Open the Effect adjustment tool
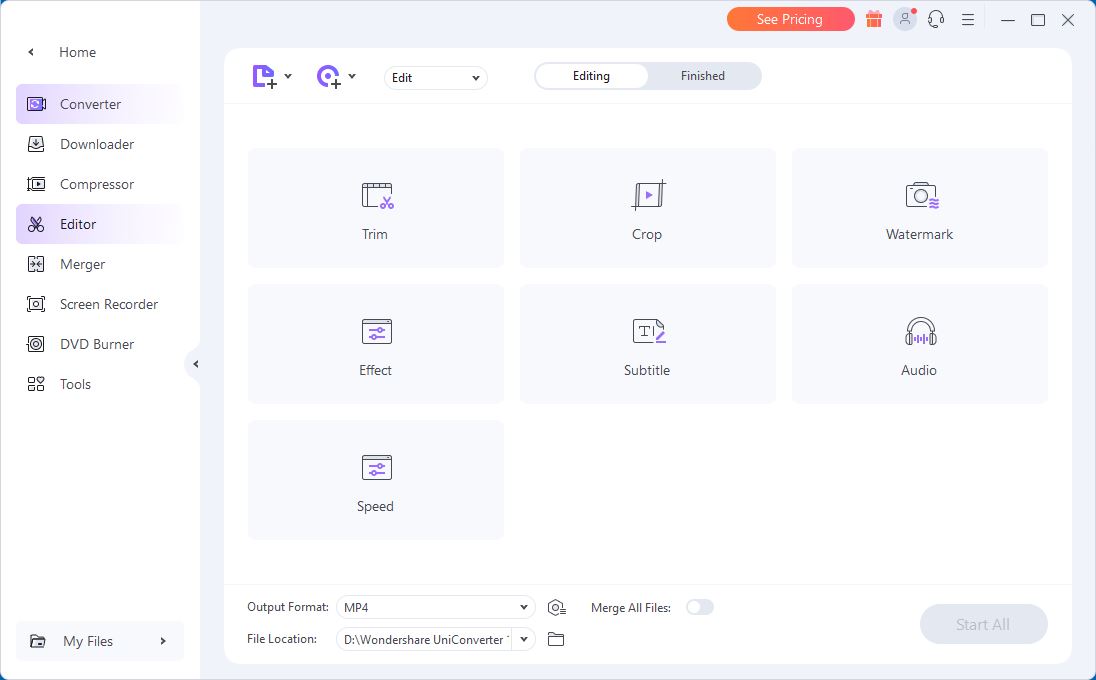This screenshot has height=680, width=1096. click(375, 344)
